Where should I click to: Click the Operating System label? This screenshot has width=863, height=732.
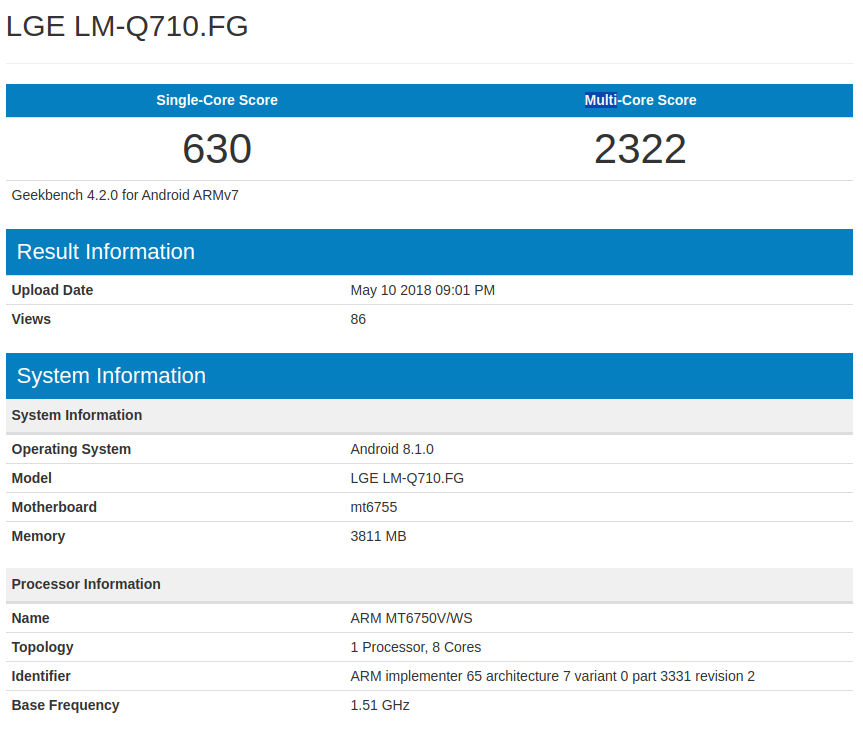71,449
